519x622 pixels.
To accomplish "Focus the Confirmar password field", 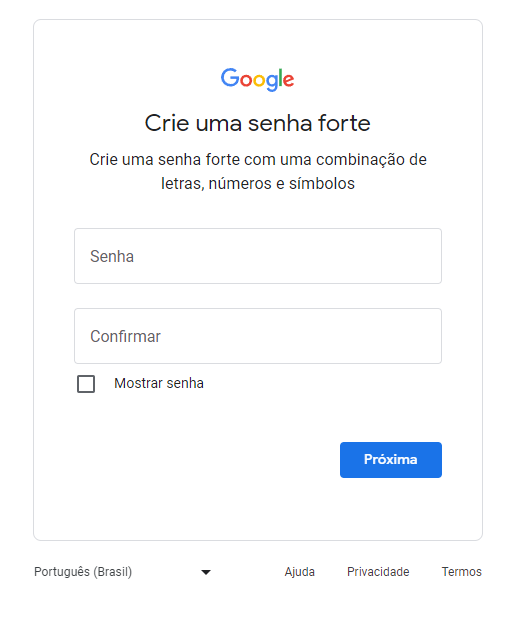I will click(258, 336).
